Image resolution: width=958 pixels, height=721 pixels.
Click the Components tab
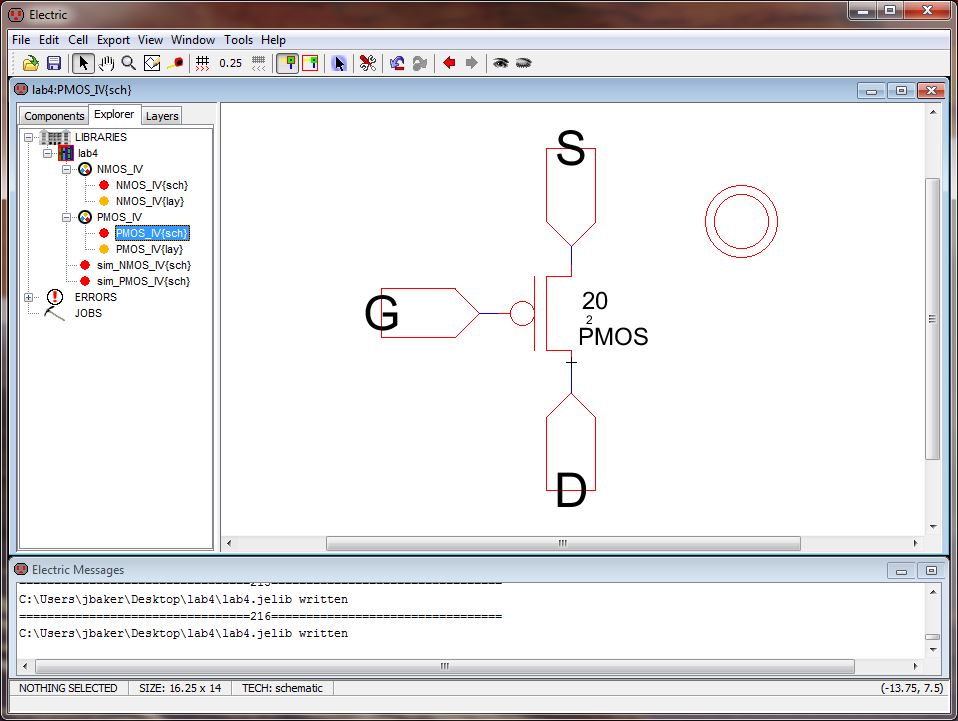coord(54,116)
